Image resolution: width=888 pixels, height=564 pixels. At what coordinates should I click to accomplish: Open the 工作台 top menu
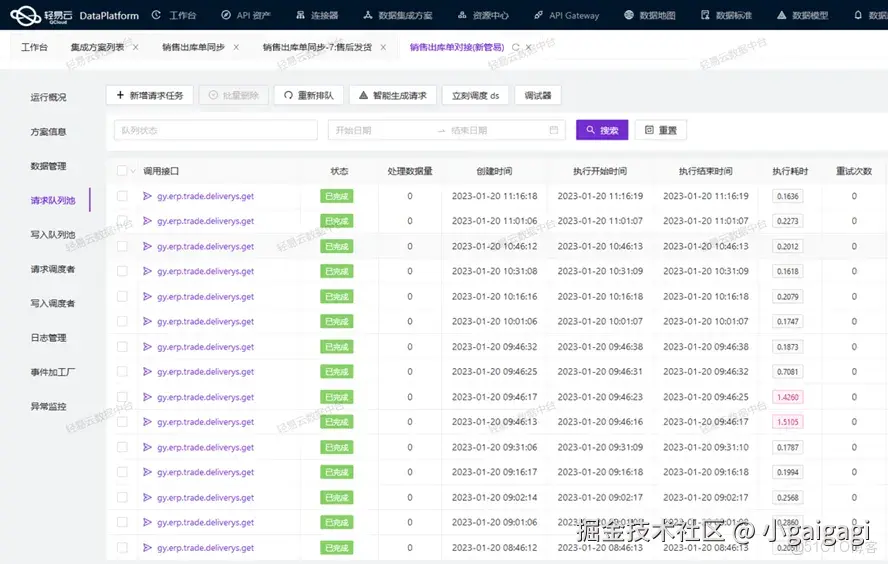coord(174,15)
